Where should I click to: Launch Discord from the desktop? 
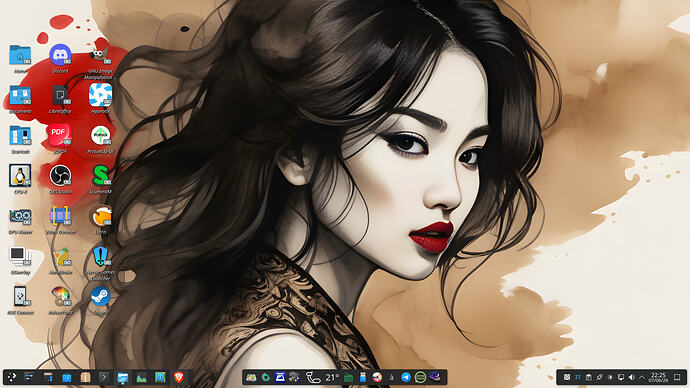pos(60,55)
